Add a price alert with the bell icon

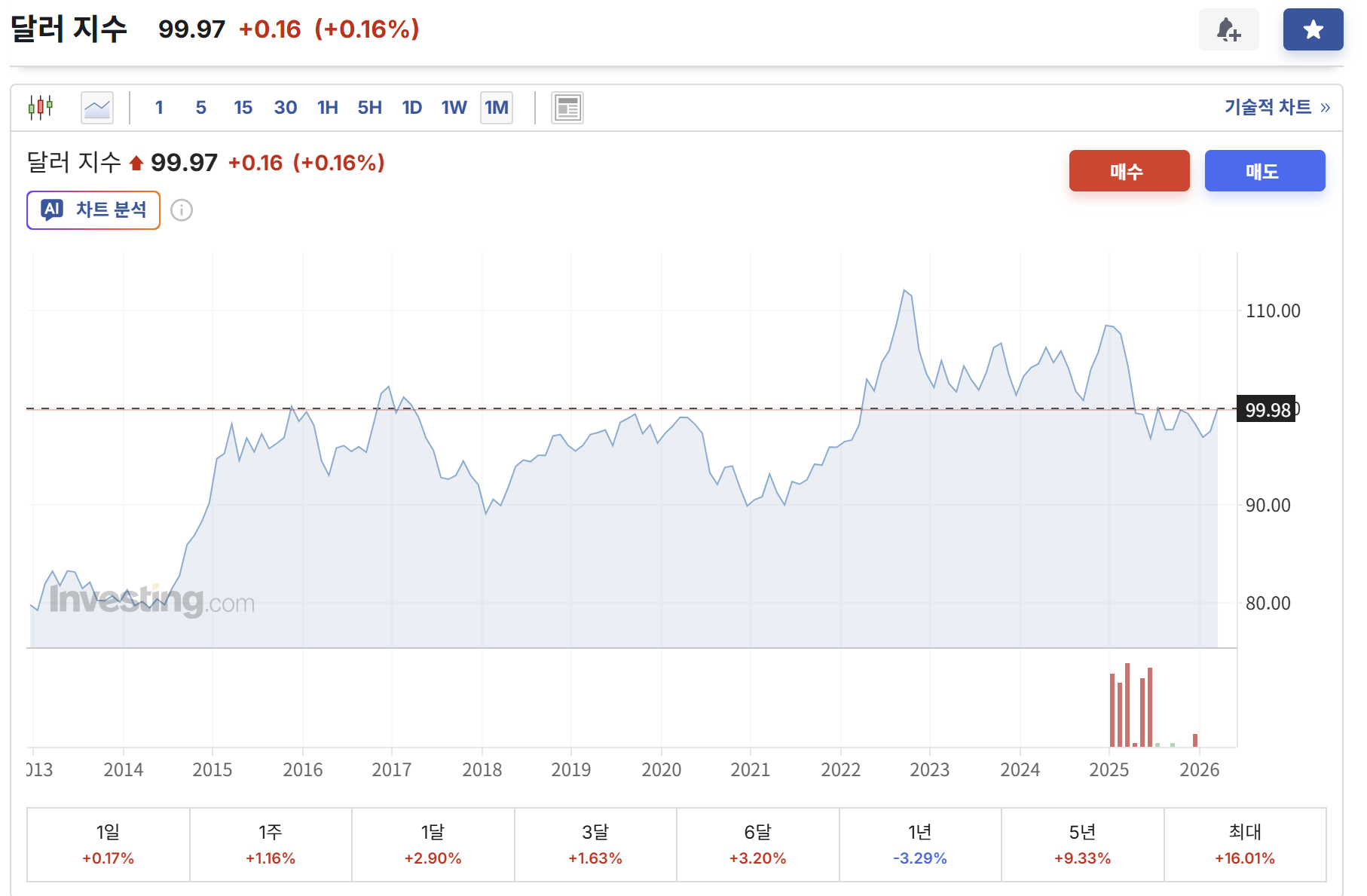click(x=1228, y=29)
